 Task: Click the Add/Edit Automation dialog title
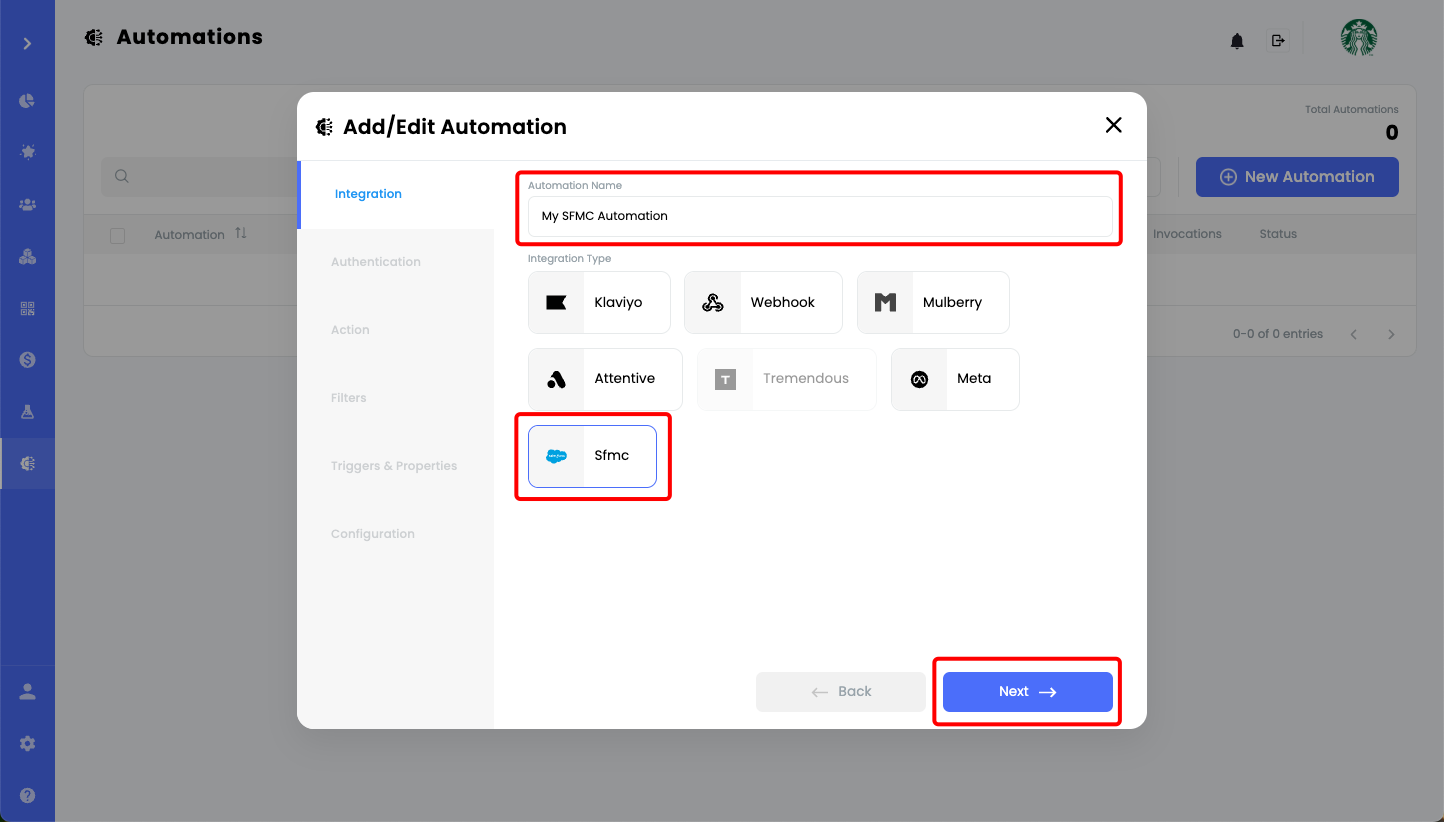455,127
